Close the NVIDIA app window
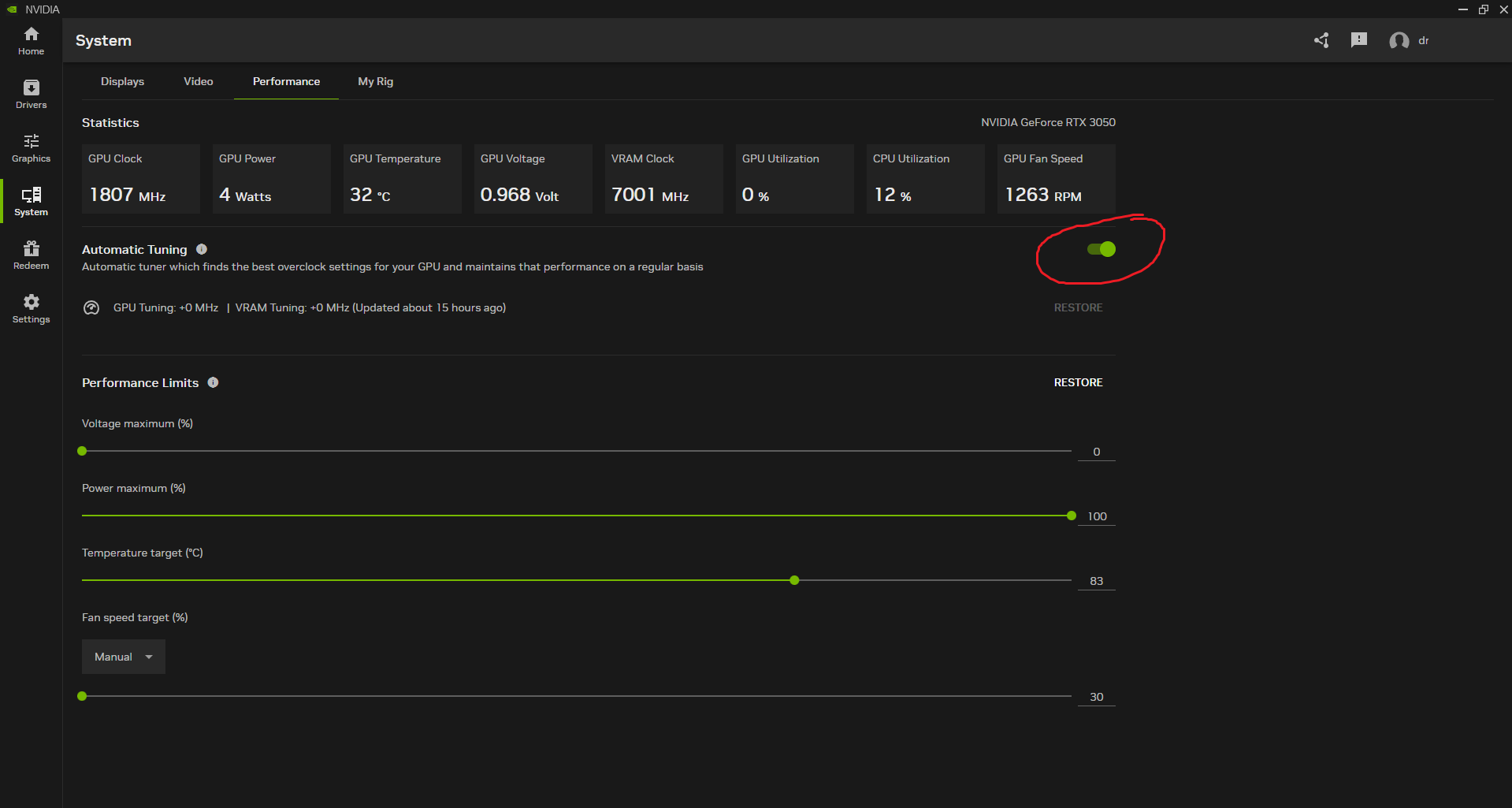1512x808 pixels. (1503, 9)
